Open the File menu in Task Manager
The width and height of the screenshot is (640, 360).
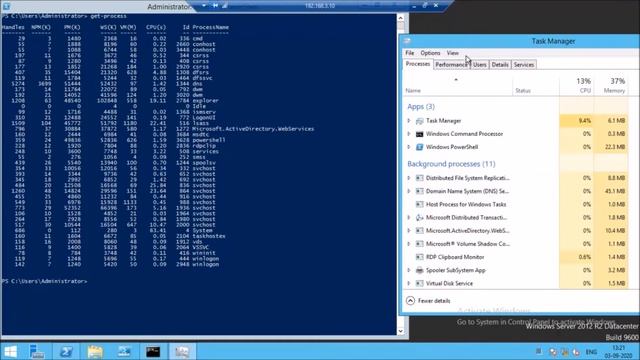tap(410, 53)
